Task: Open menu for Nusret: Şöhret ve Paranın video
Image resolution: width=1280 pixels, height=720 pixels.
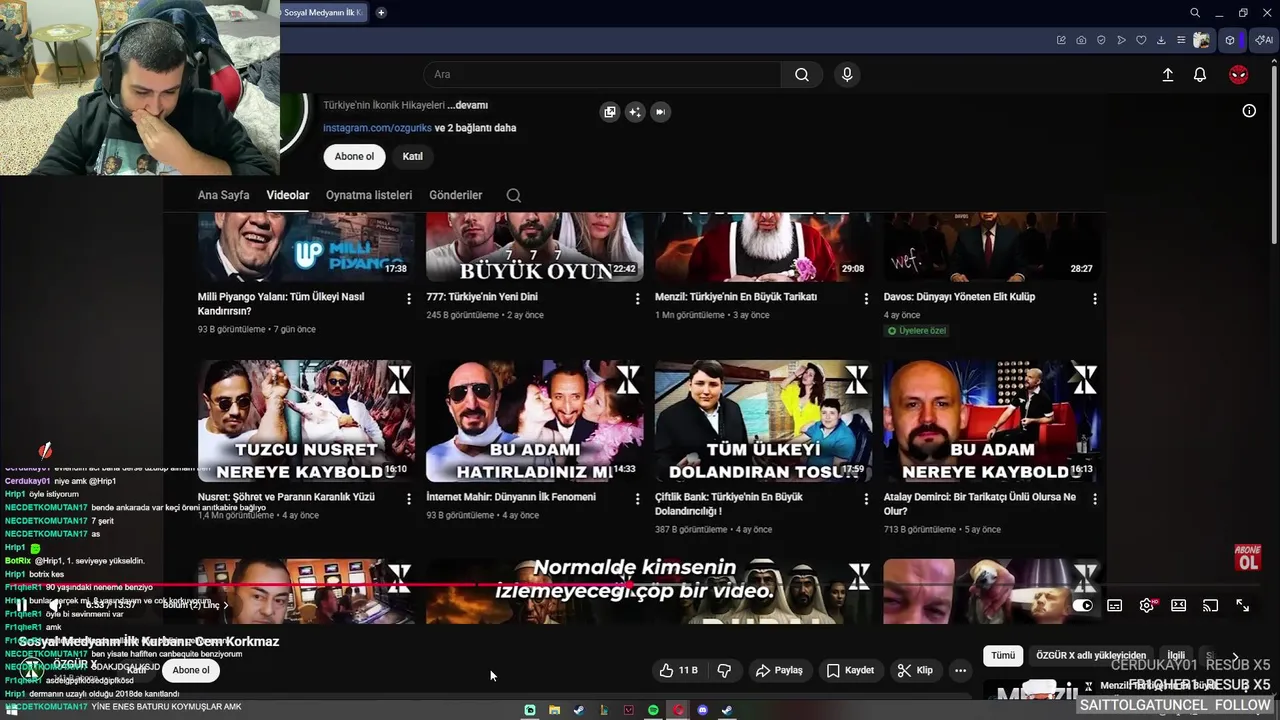Action: pos(408,498)
